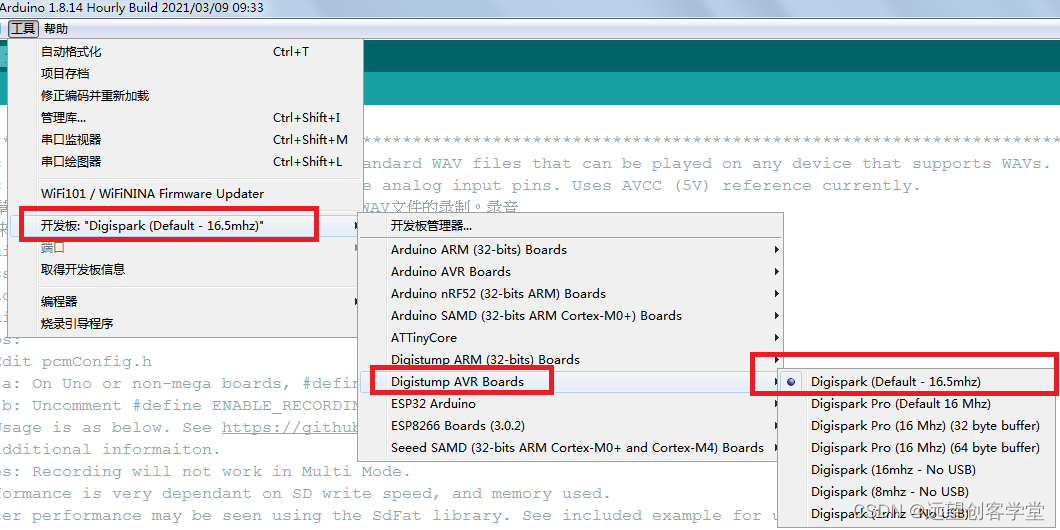Expand Digistump ARM (32-bits) Boards

[x=571, y=360]
